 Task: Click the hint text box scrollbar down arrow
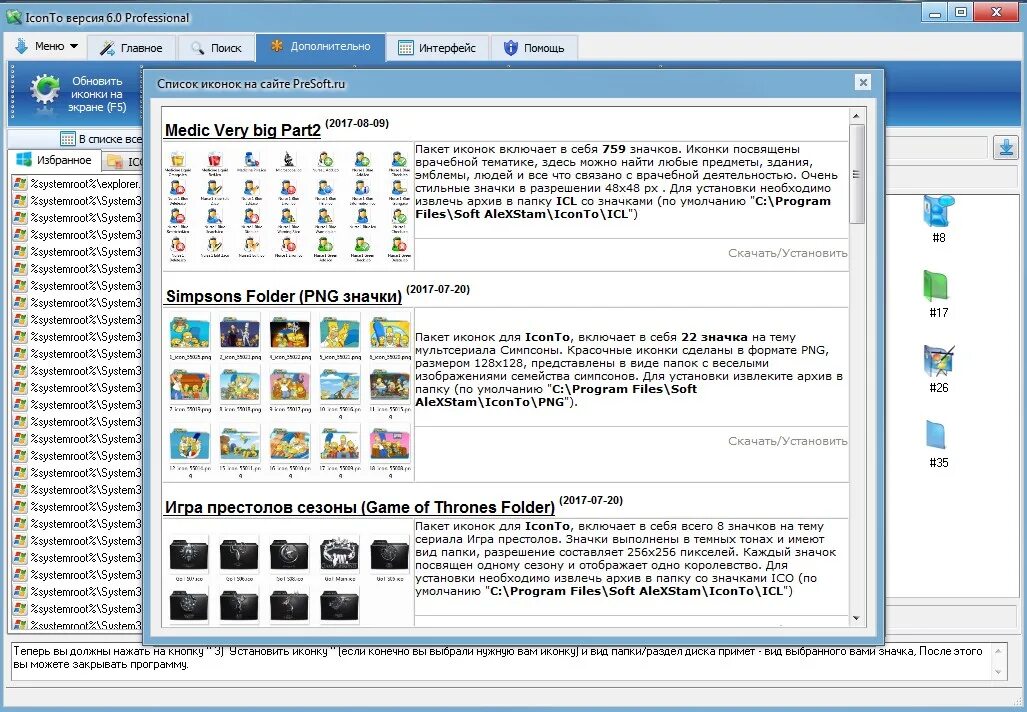tap(998, 671)
